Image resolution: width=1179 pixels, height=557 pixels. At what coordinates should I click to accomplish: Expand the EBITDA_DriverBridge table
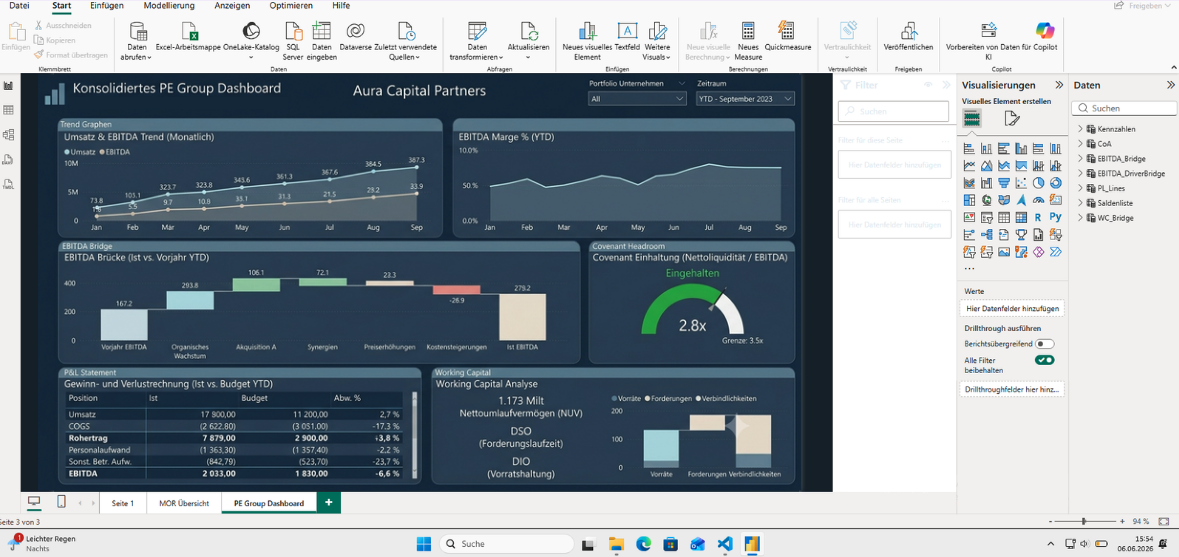click(x=1082, y=174)
